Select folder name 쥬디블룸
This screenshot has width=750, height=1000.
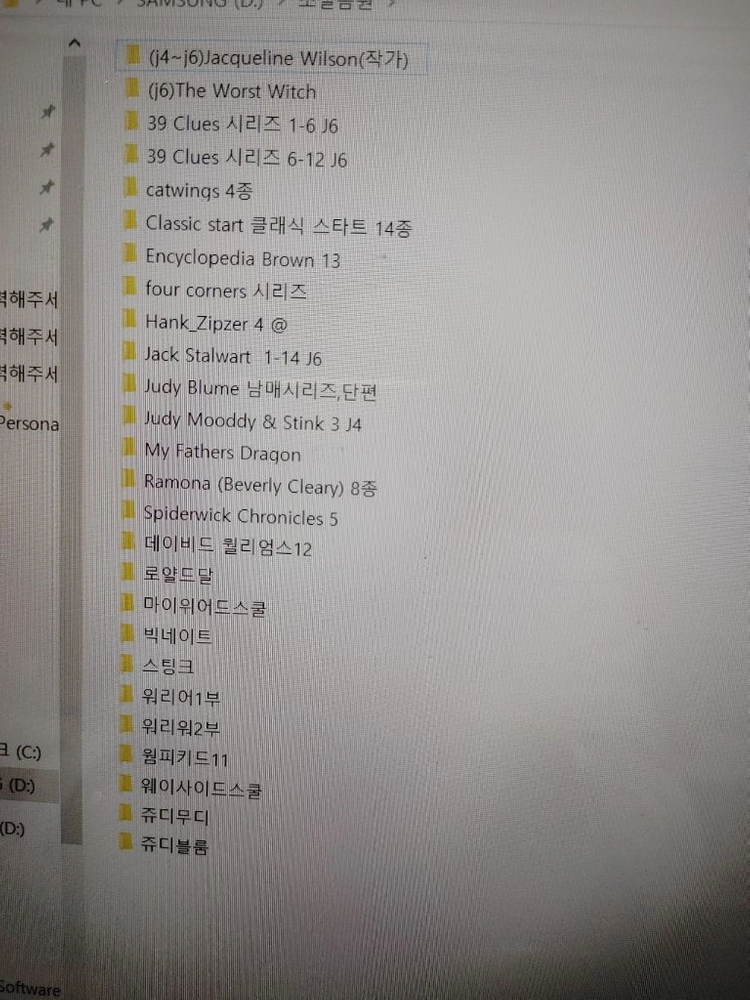click(x=175, y=847)
